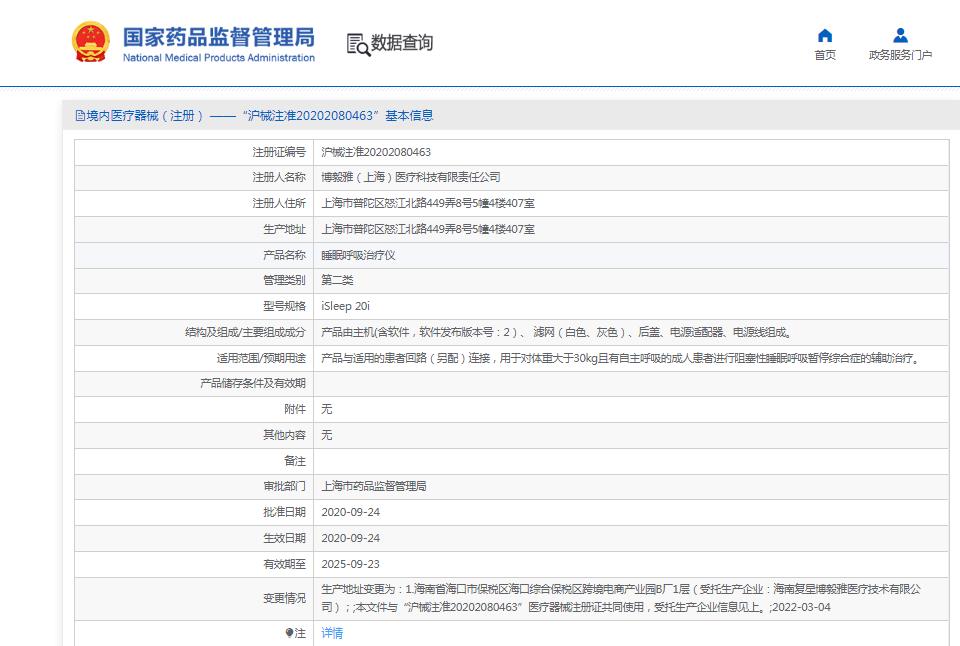The height and width of the screenshot is (646, 960).
Task: Click the 首页 label under the home icon
Action: click(x=823, y=55)
